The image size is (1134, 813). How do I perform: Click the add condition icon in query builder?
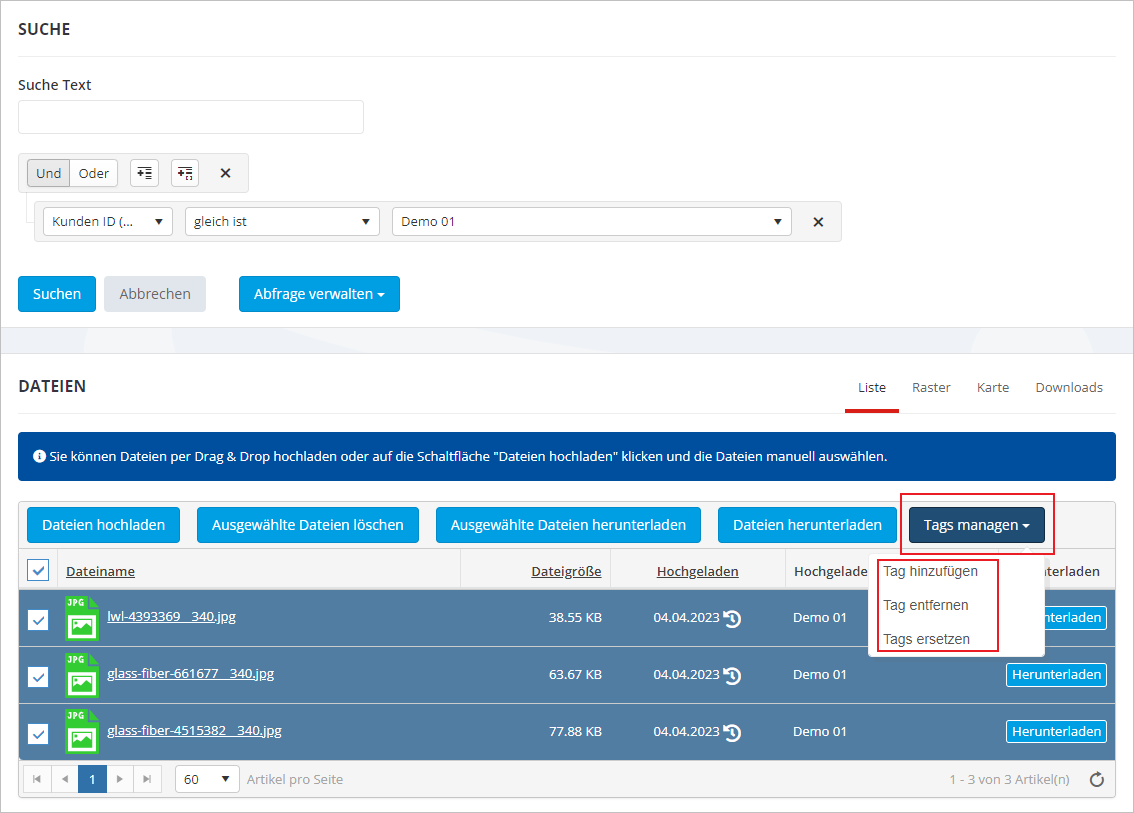tap(144, 173)
